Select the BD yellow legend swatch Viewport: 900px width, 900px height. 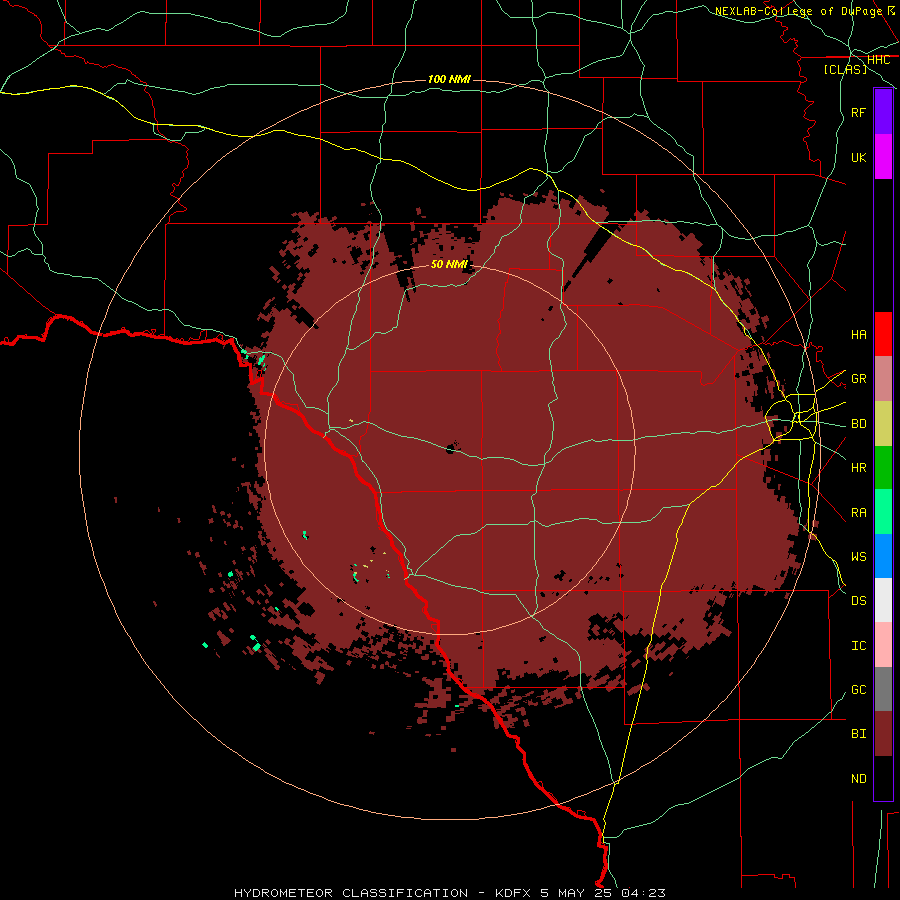[x=883, y=424]
